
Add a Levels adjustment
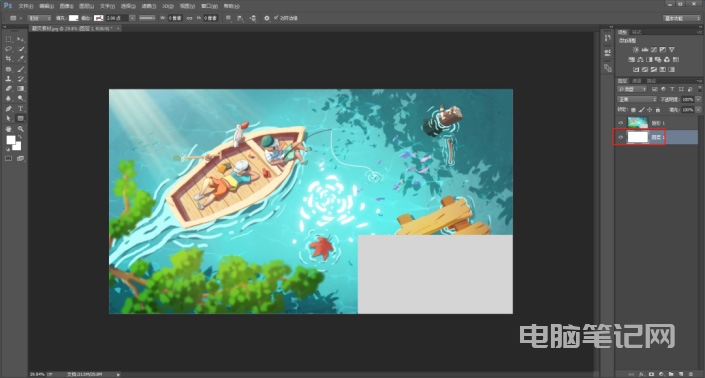click(x=645, y=49)
